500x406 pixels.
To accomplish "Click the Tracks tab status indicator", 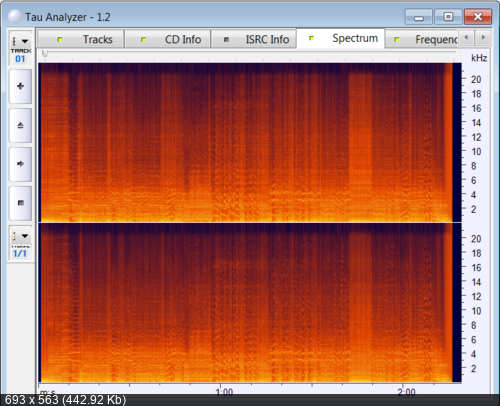I will click(x=60, y=40).
